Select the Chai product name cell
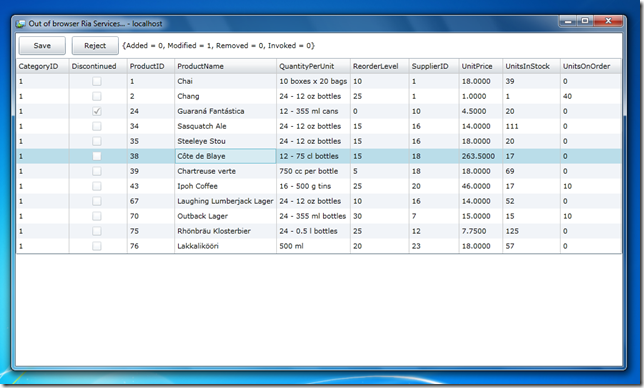The width and height of the screenshot is (644, 388). 225,81
